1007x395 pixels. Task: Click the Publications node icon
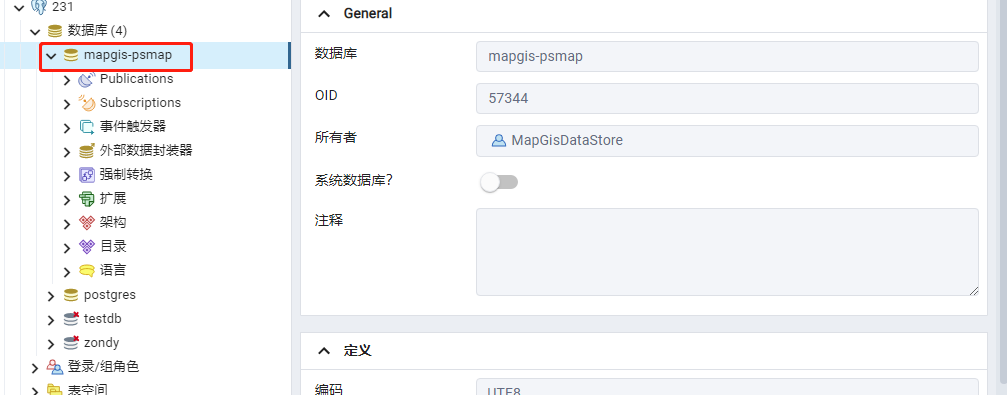(87, 80)
